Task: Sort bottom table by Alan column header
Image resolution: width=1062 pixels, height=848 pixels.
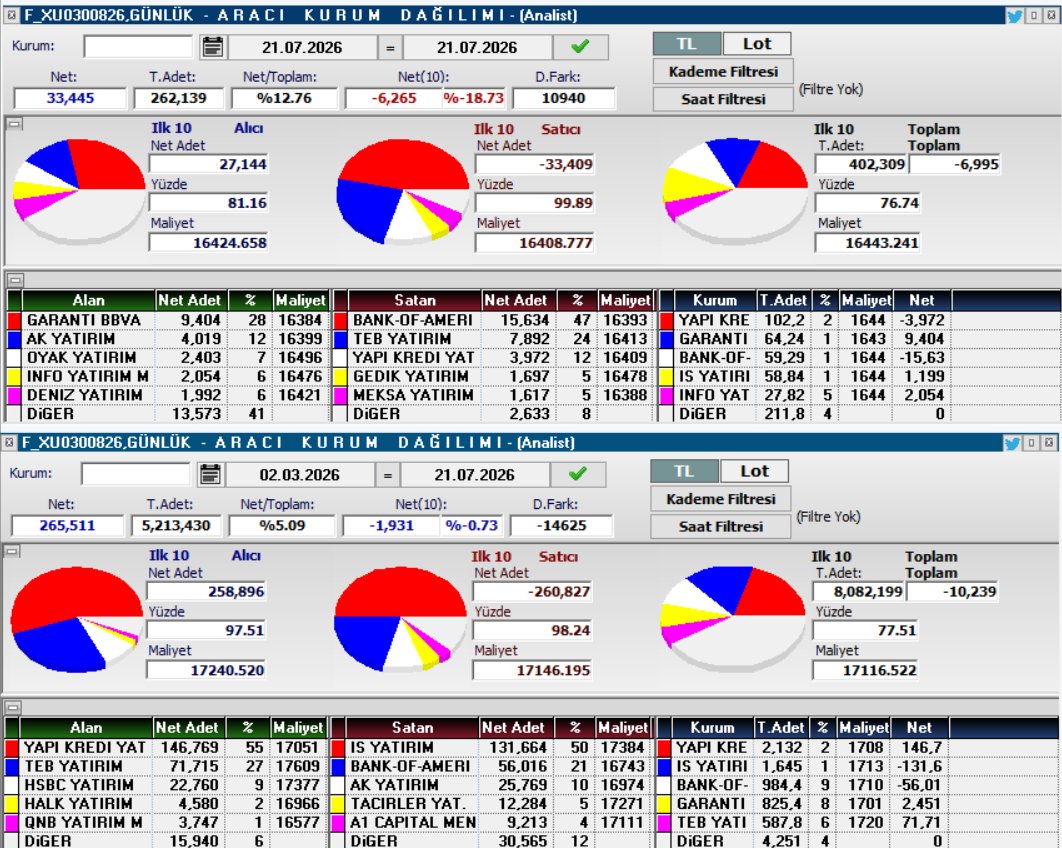Action: point(86,727)
